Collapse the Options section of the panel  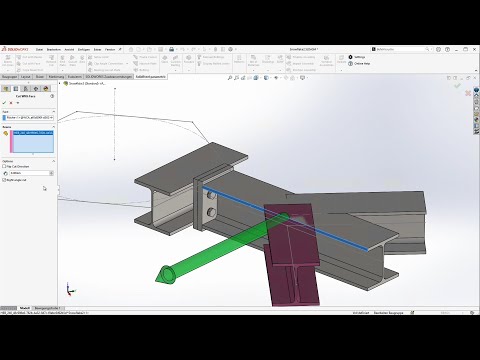pyautogui.click(x=54, y=161)
